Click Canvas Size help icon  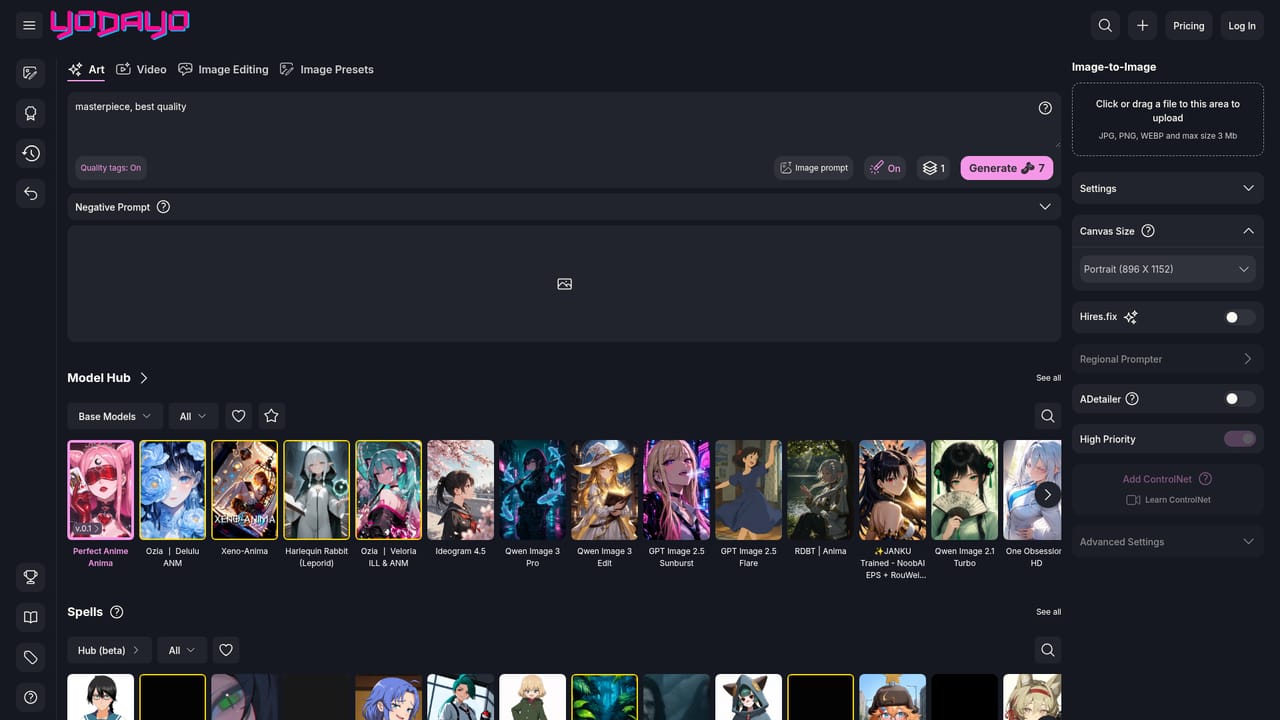point(1148,231)
